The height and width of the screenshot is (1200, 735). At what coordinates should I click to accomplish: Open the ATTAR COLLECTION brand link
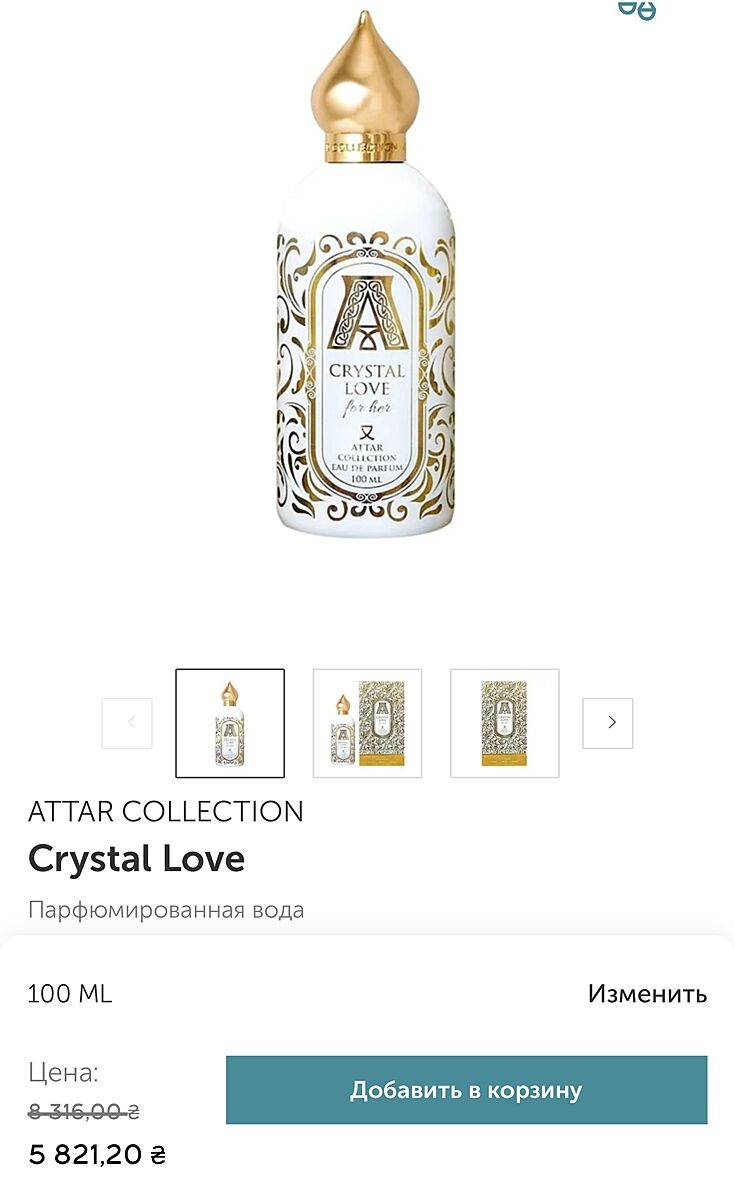[166, 811]
